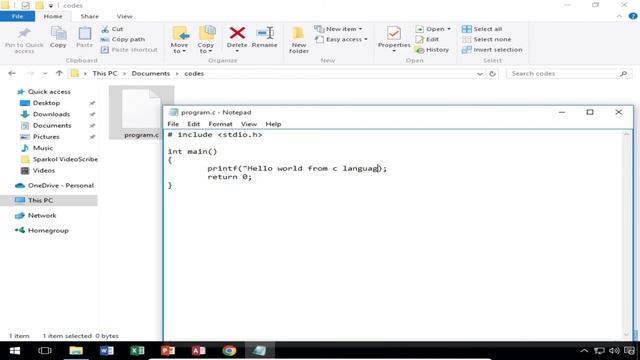Open Notepad Format menu
Viewport: 640px width, 360px height.
coord(220,124)
